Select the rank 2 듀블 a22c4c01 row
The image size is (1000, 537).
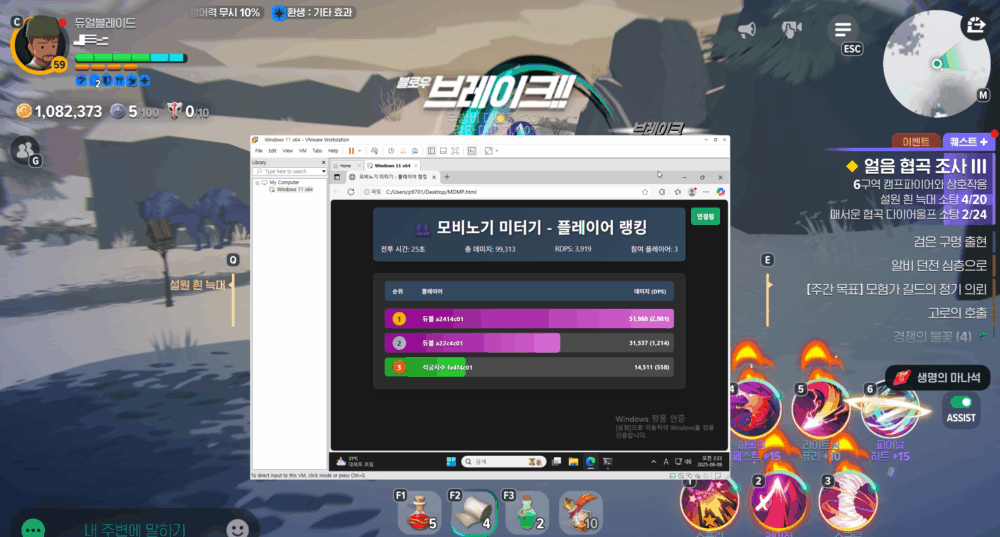[x=529, y=342]
